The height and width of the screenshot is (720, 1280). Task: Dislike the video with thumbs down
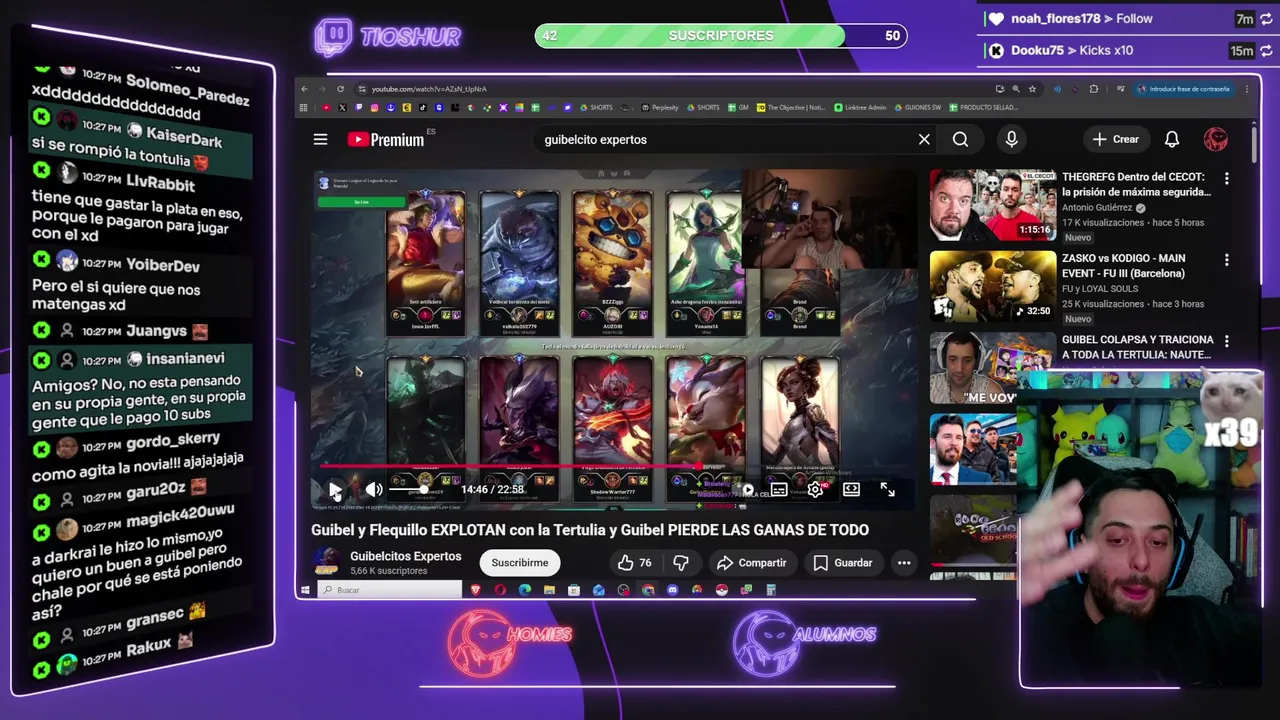tap(681, 563)
